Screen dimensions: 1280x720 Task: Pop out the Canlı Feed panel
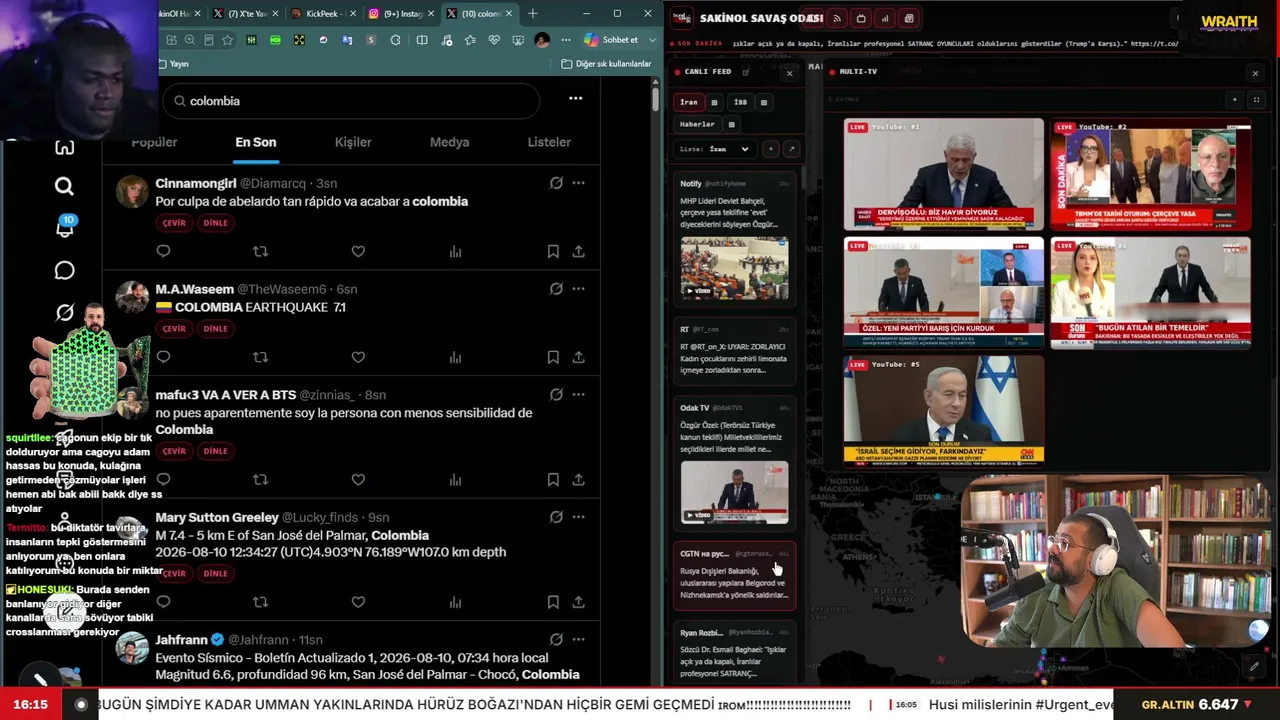[x=745, y=72]
